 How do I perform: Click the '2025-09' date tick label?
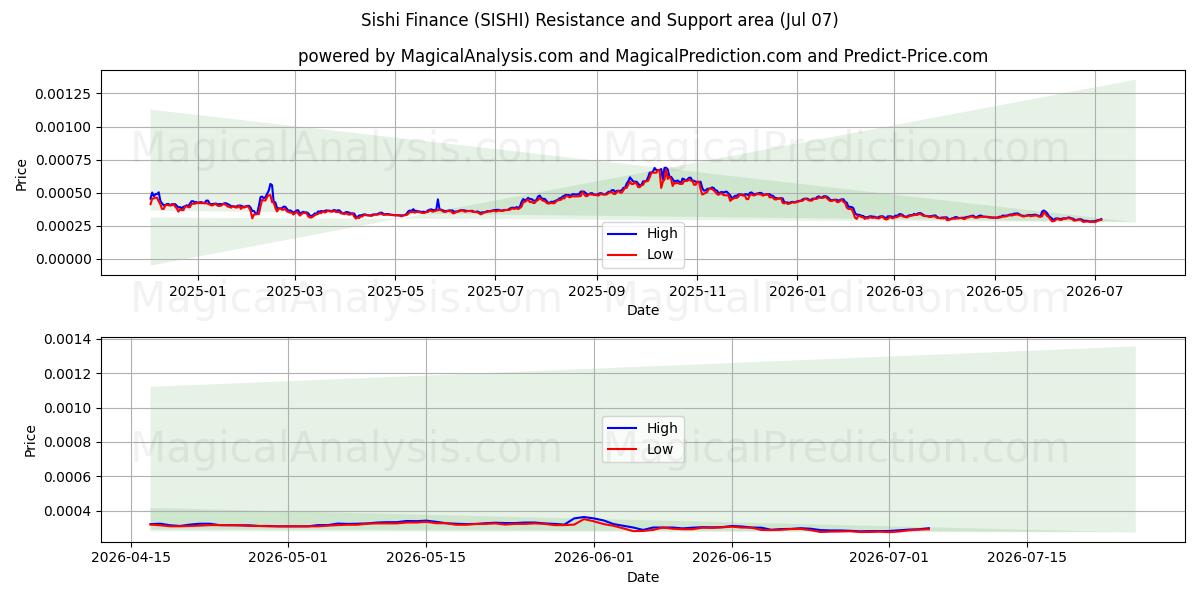(597, 291)
